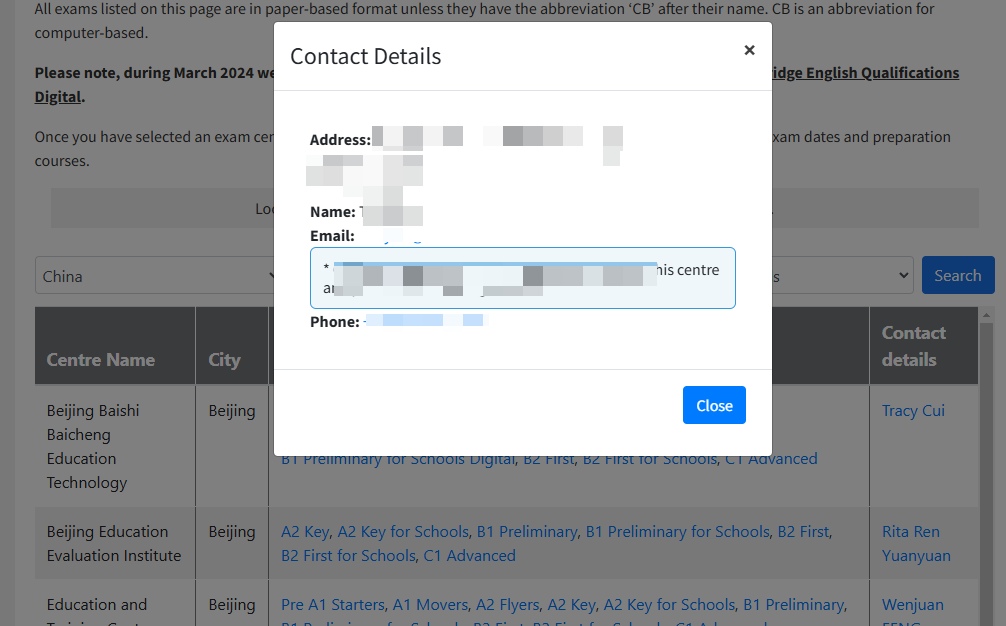Open Tracy Cui contact details

pyautogui.click(x=913, y=411)
